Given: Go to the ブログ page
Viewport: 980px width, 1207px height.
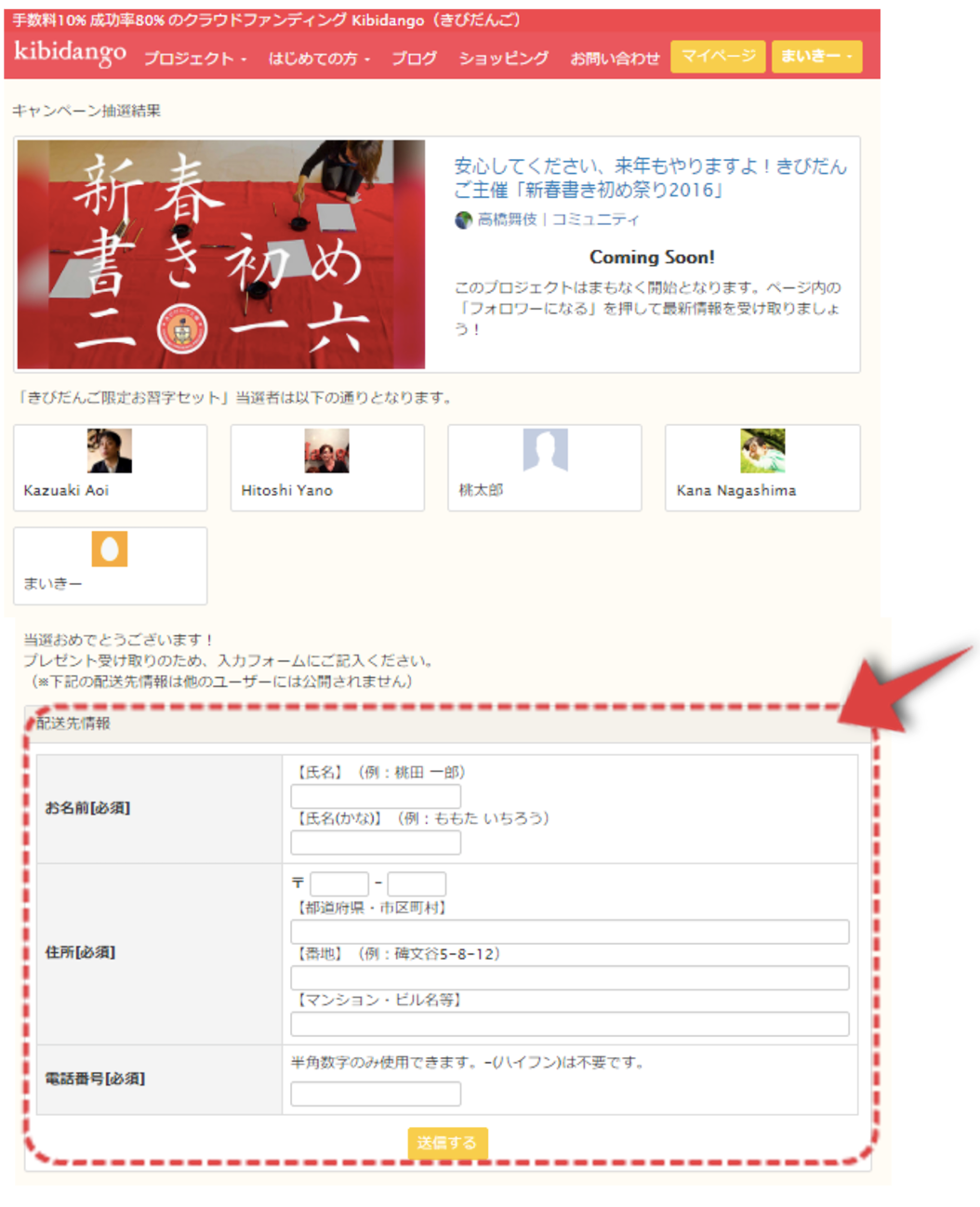Looking at the screenshot, I should pyautogui.click(x=414, y=58).
